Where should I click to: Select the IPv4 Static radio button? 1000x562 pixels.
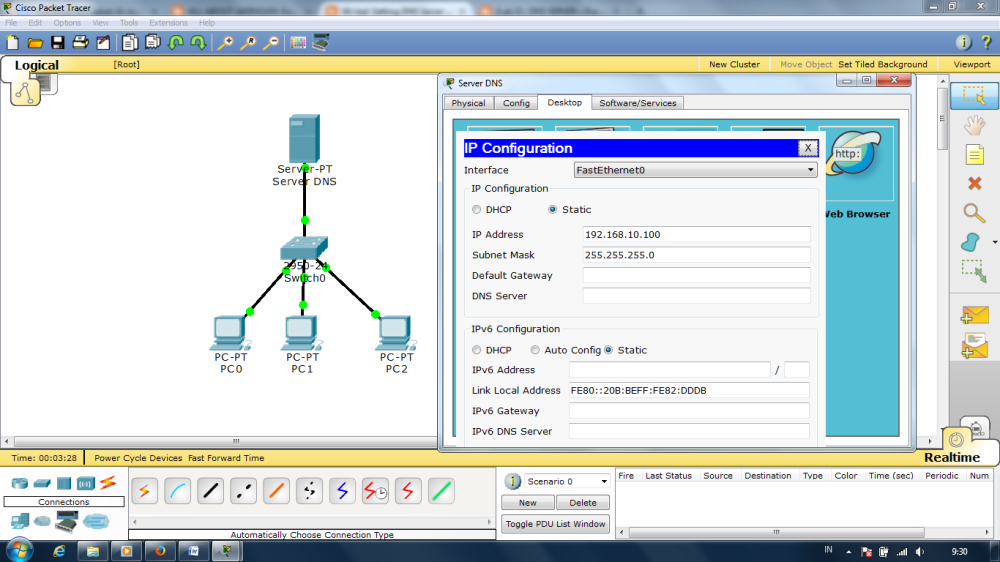(552, 209)
